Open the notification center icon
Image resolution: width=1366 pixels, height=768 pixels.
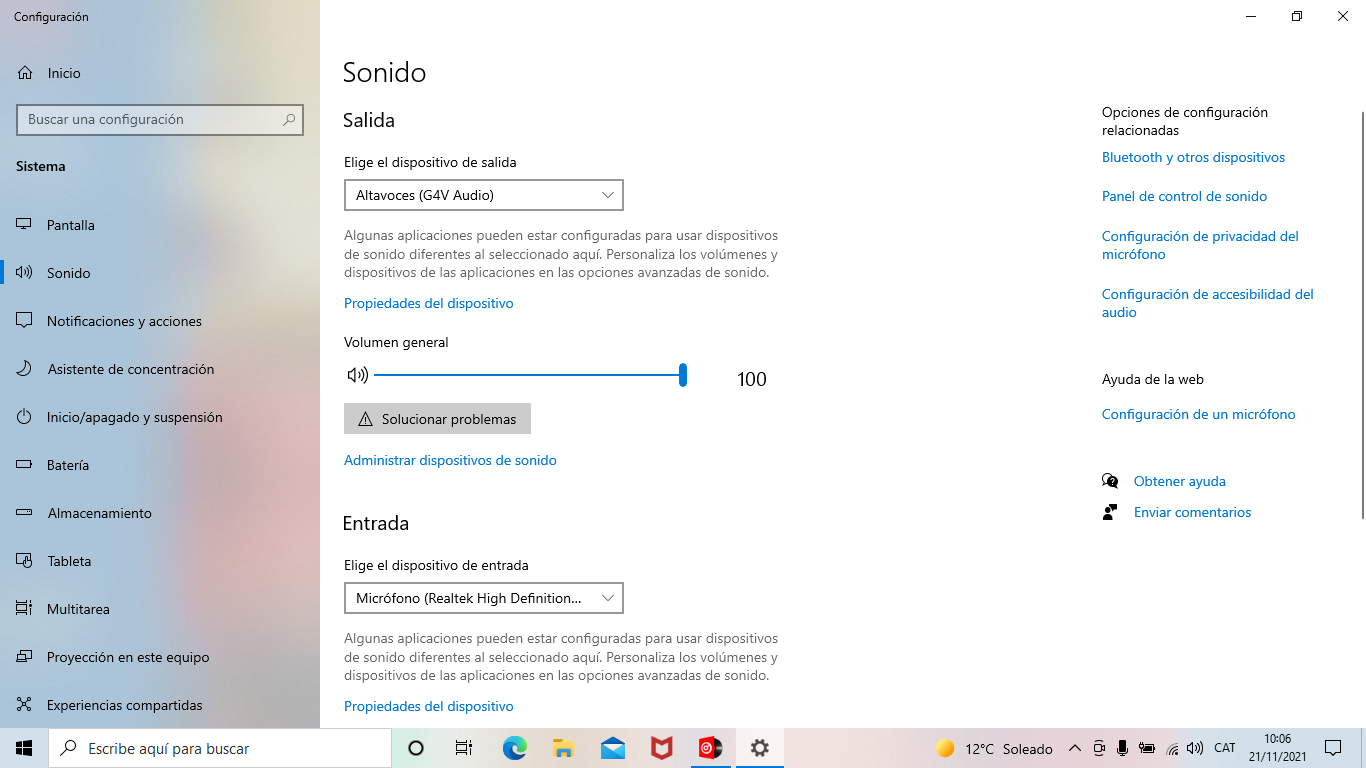click(x=1333, y=748)
